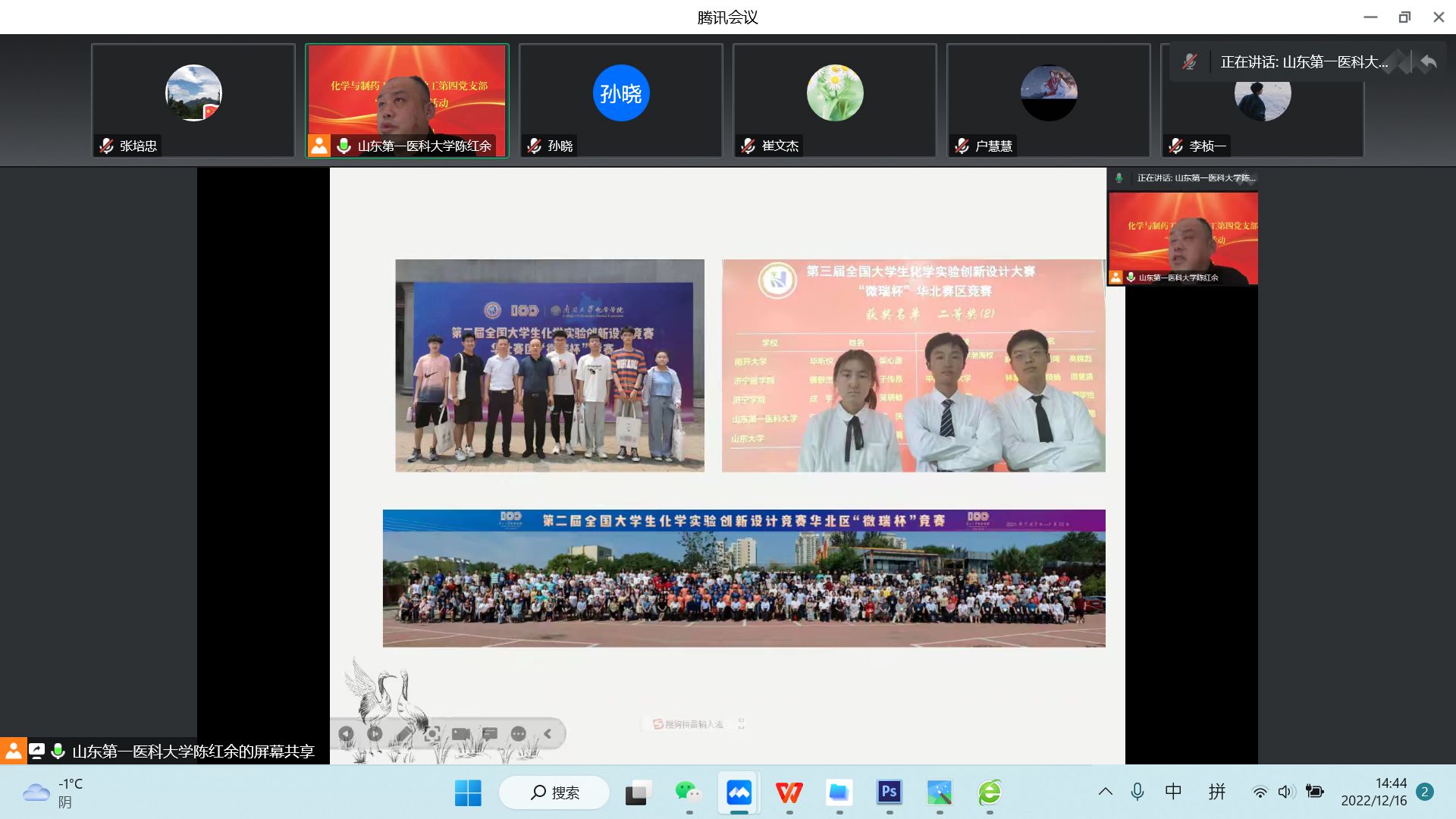Select 孙晓 participant tile

[620, 100]
